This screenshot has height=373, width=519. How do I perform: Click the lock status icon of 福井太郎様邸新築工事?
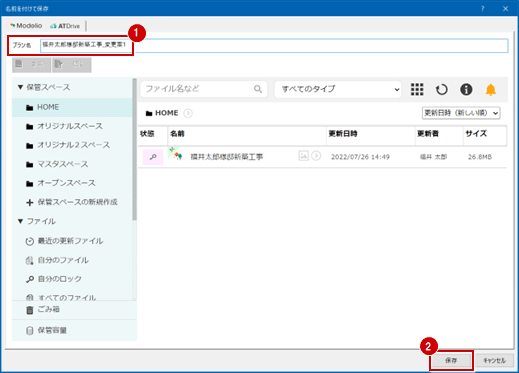(153, 157)
